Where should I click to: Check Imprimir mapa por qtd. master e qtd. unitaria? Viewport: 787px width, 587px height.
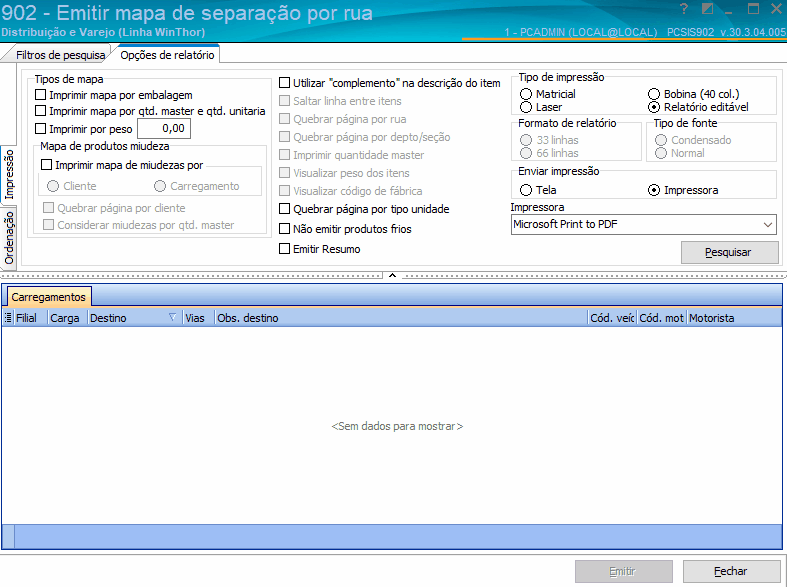(41, 110)
